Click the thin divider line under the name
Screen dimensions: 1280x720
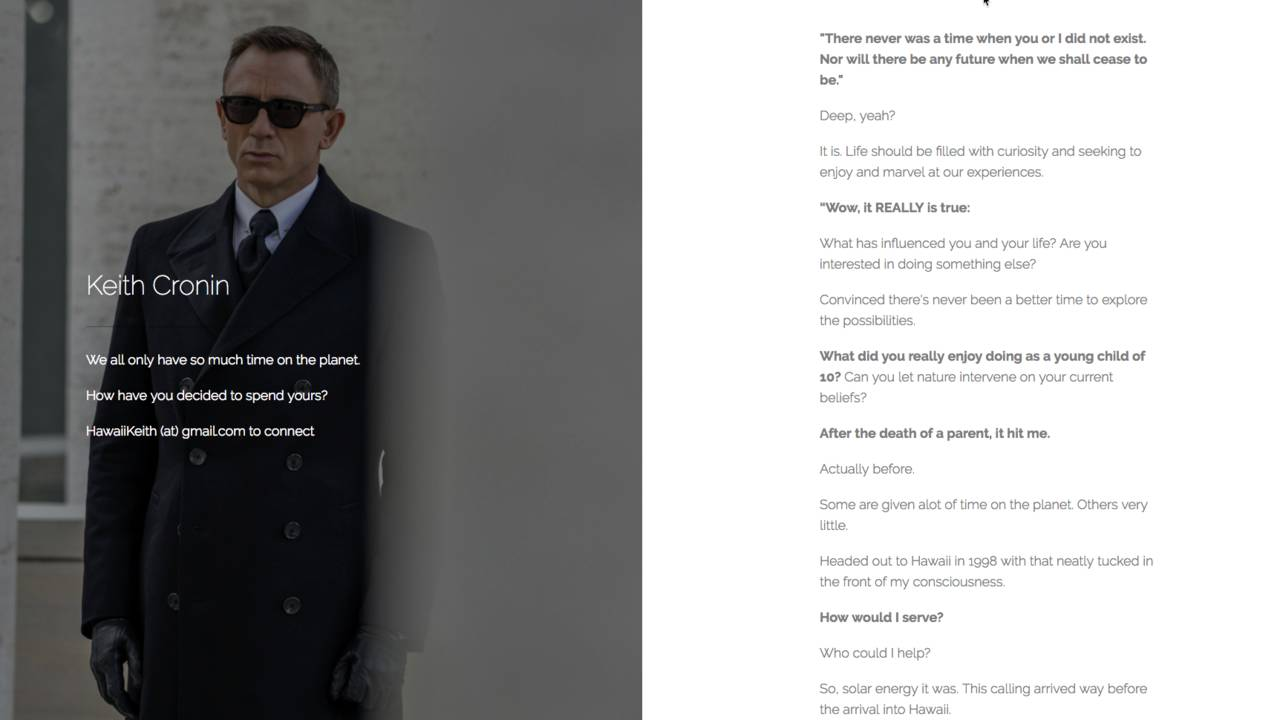pyautogui.click(x=100, y=326)
